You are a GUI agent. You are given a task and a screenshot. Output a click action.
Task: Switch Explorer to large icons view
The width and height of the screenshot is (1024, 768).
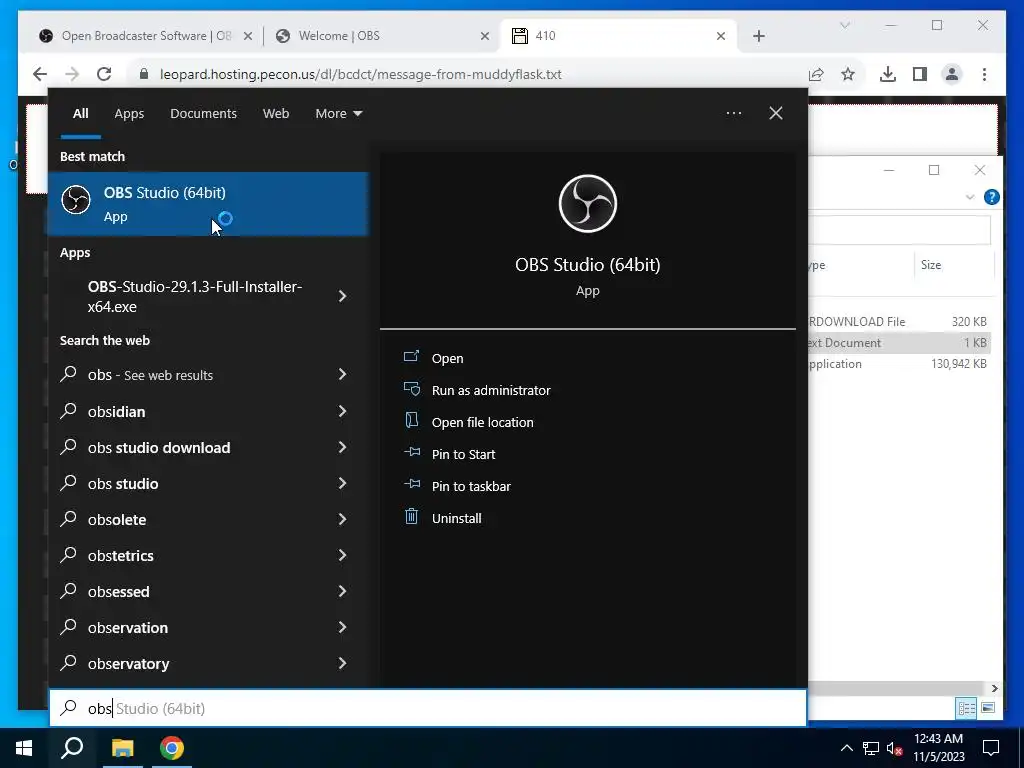click(988, 708)
